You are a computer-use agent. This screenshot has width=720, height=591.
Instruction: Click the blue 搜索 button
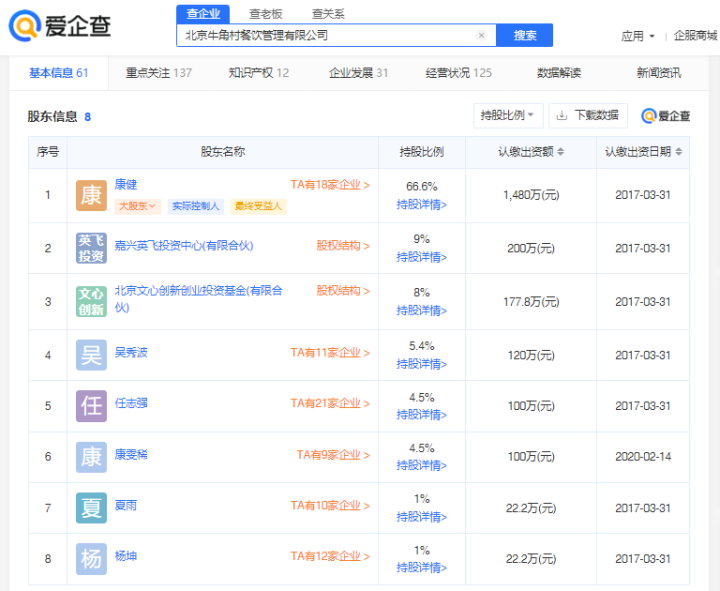[525, 35]
